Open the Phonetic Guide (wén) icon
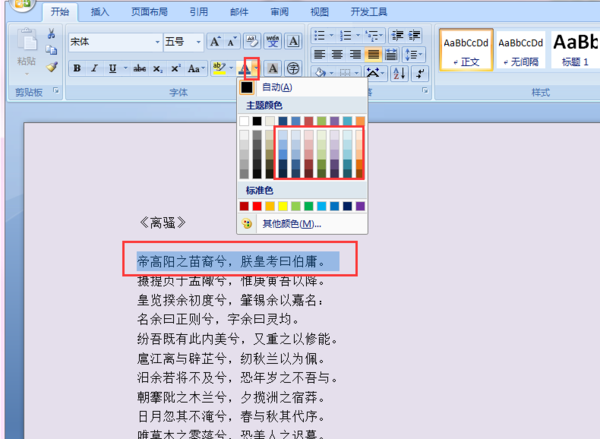The height and width of the screenshot is (439, 600). (272, 41)
